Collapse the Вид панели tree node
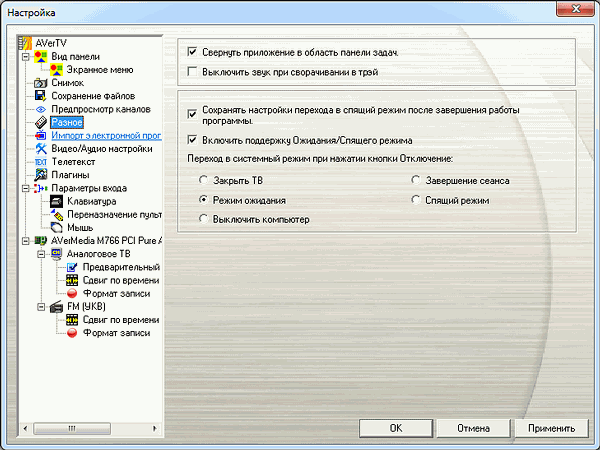The width and height of the screenshot is (600, 450). 25,57
